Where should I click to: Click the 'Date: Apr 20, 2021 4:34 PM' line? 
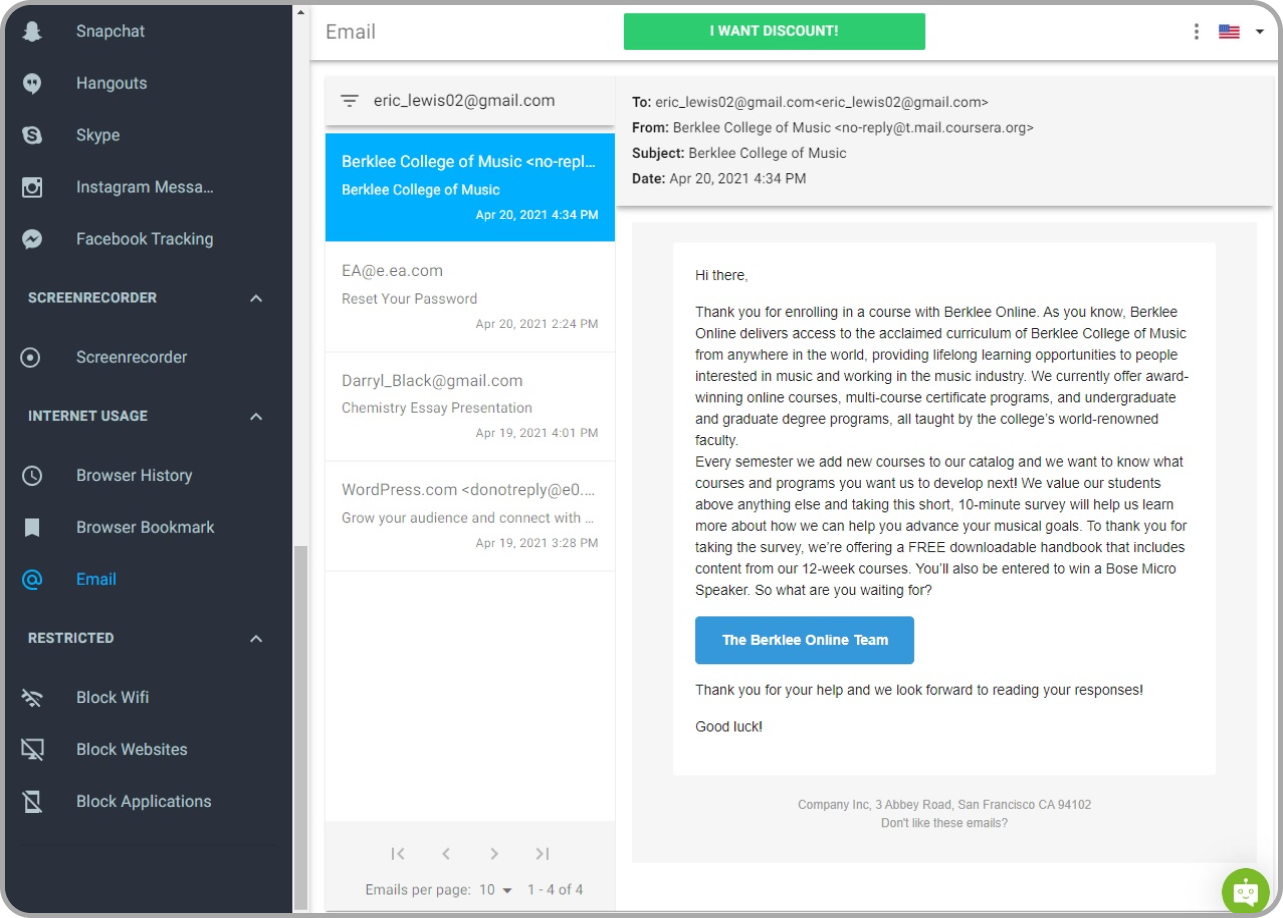click(719, 179)
